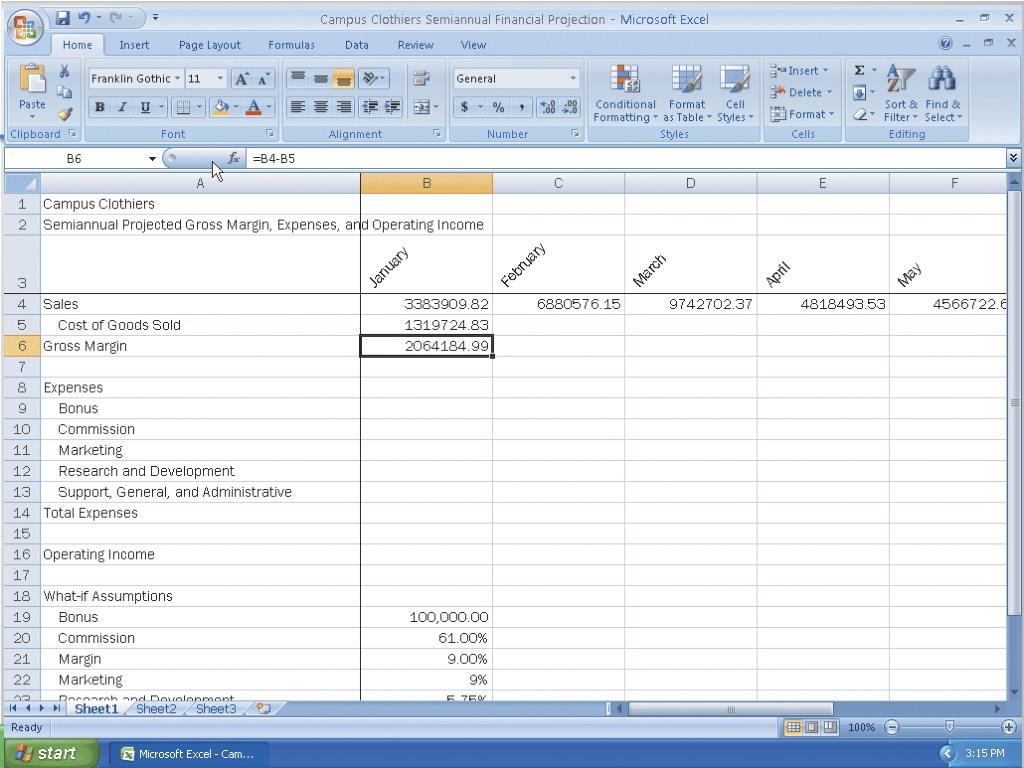The height and width of the screenshot is (768, 1024).
Task: Click Microsoft Excel taskbar button
Action: pos(189,754)
